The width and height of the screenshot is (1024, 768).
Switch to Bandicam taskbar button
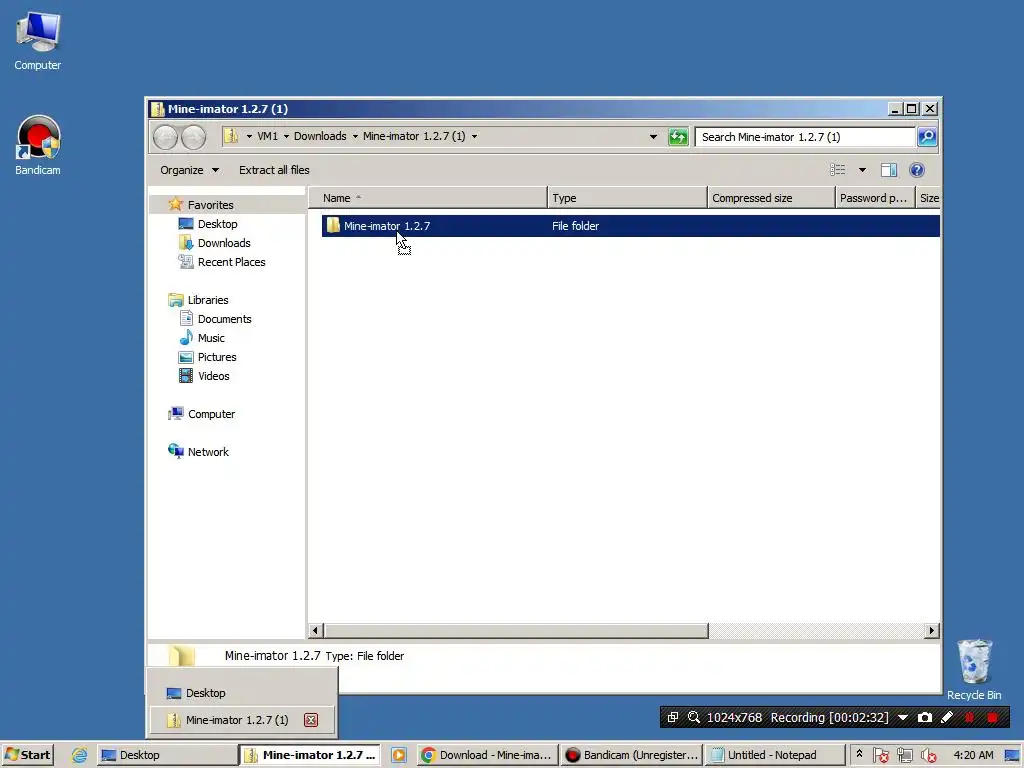631,755
